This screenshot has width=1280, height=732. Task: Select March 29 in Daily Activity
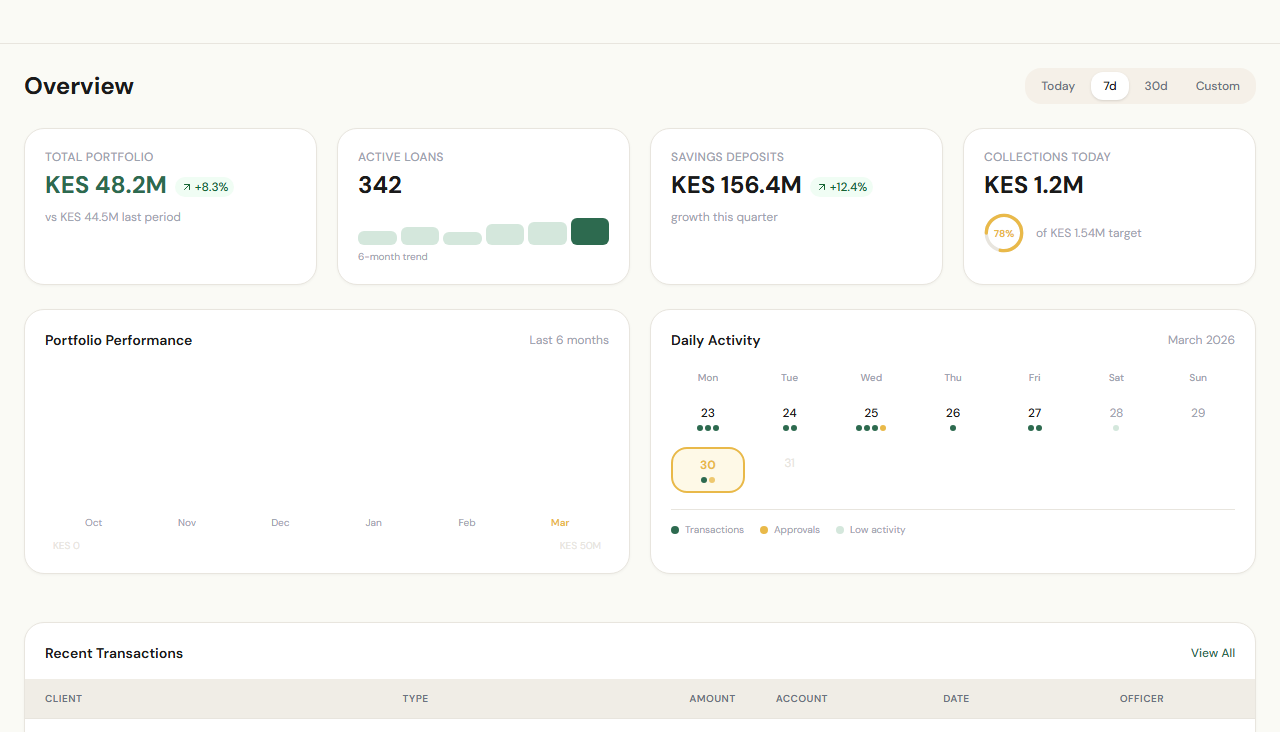pos(1198,418)
